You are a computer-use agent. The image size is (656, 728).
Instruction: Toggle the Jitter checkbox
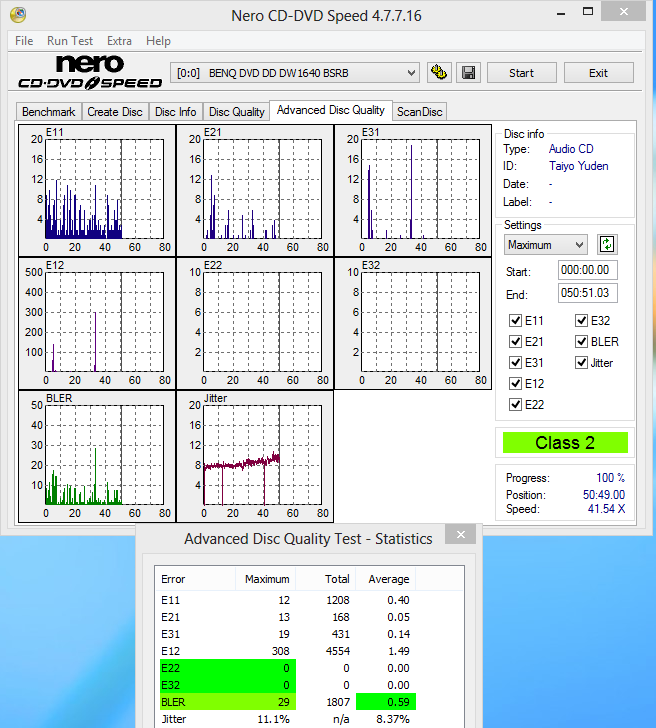pos(581,362)
